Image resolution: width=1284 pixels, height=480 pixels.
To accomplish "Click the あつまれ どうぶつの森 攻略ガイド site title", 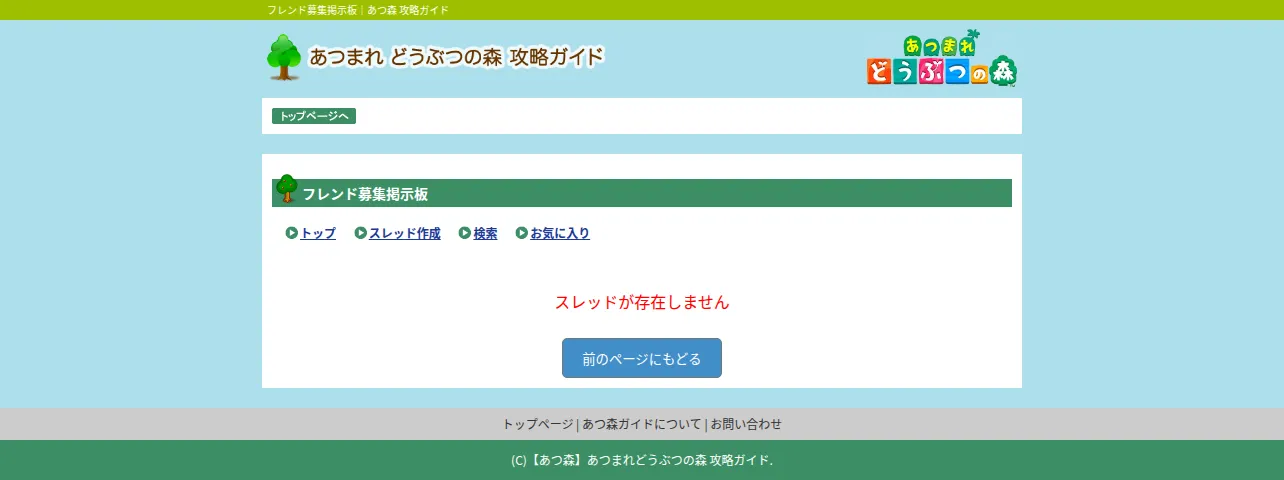I will [x=457, y=57].
